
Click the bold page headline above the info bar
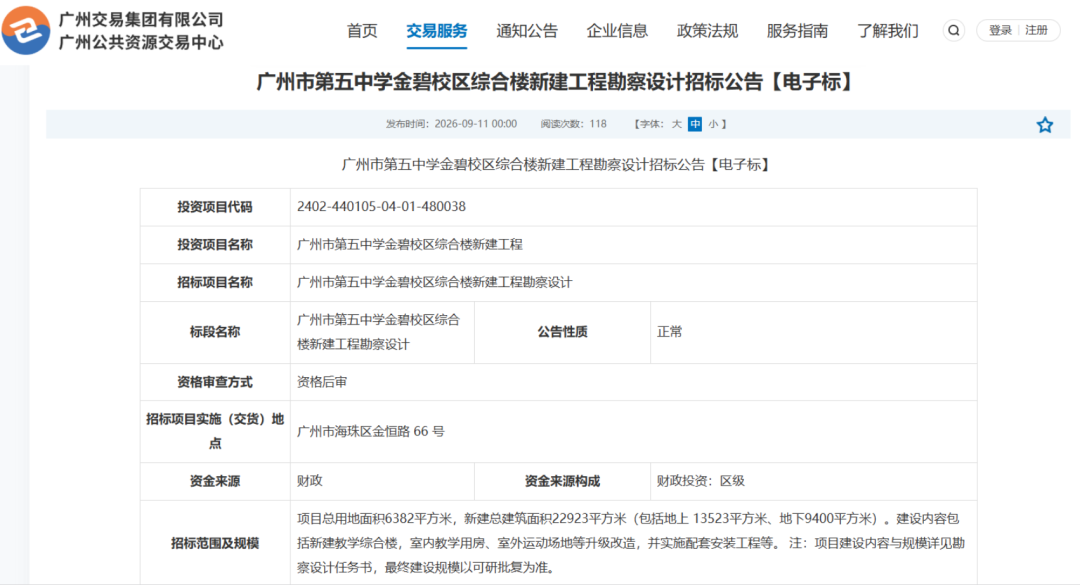point(554,82)
